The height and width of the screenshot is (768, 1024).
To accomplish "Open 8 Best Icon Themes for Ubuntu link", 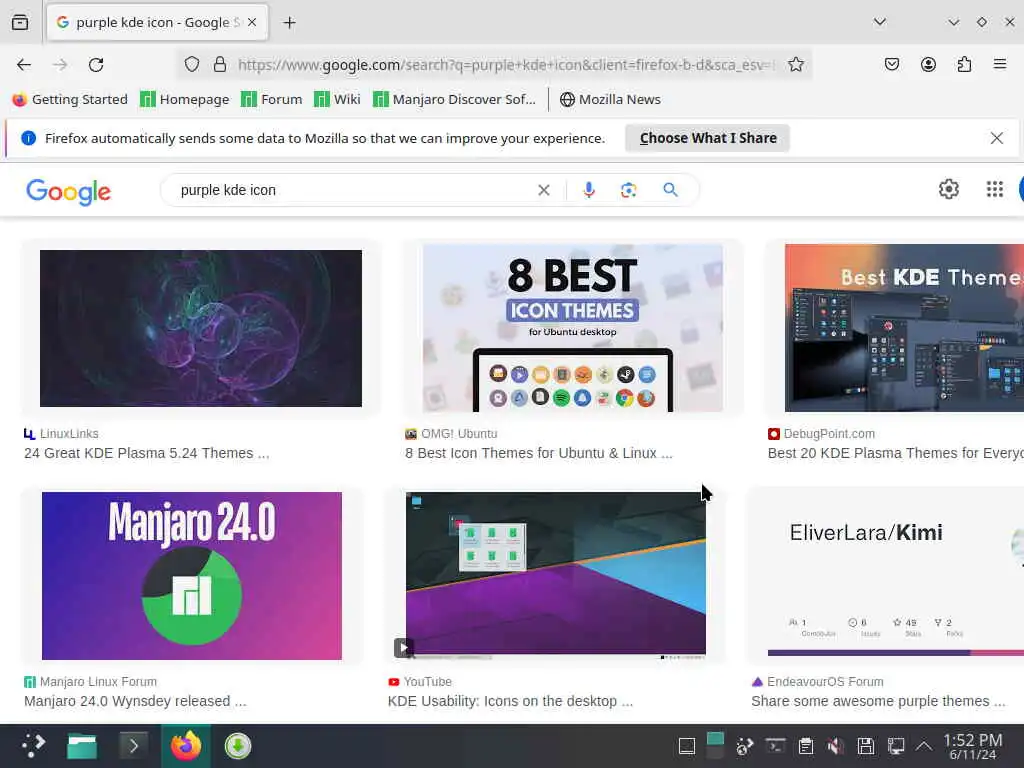I will point(538,453).
